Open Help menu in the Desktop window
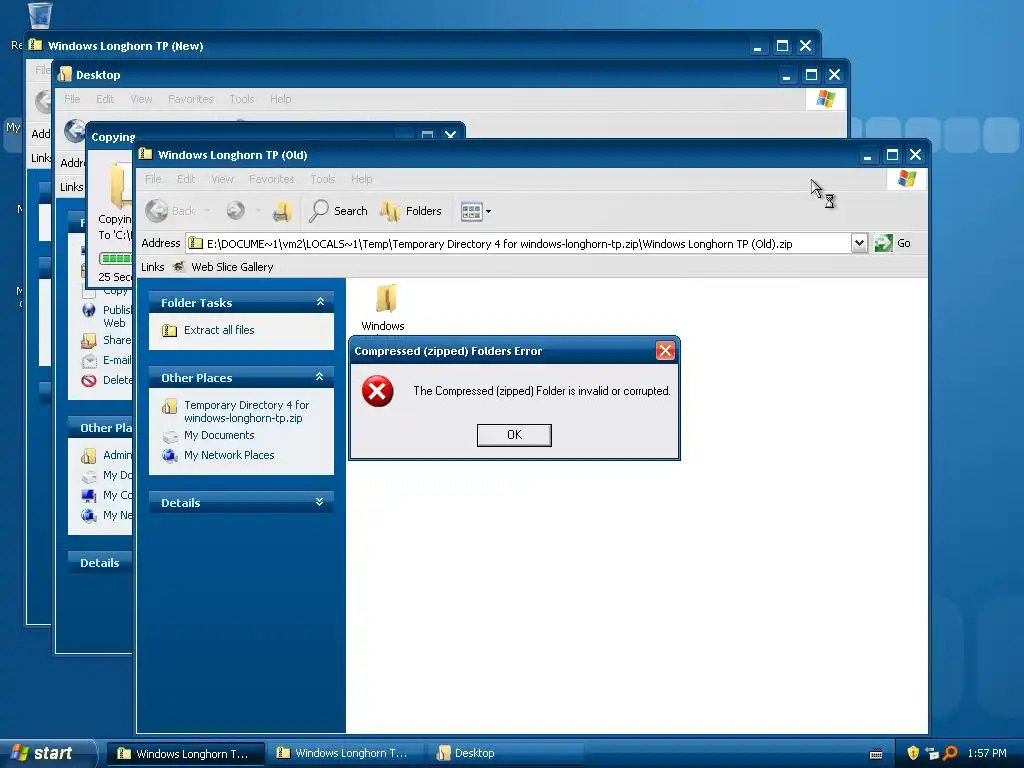 pos(281,99)
